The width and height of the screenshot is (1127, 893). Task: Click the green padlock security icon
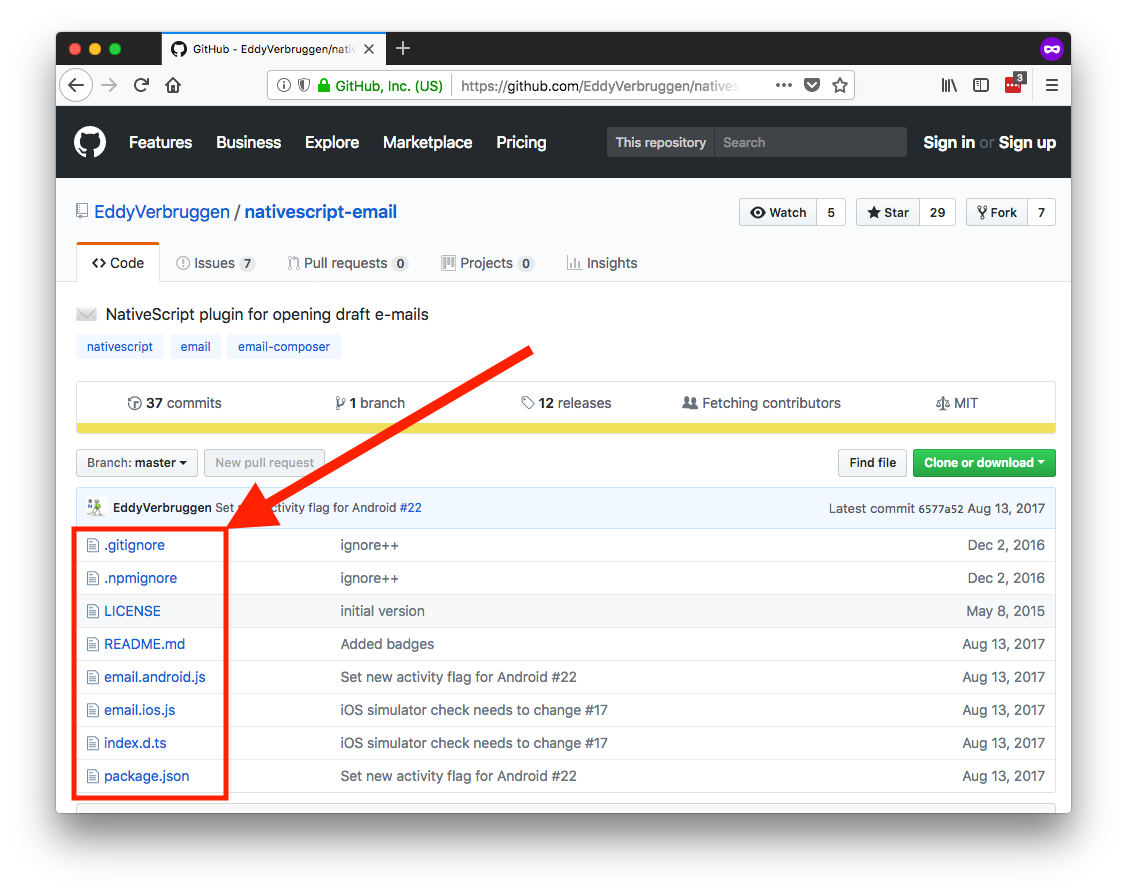[324, 86]
